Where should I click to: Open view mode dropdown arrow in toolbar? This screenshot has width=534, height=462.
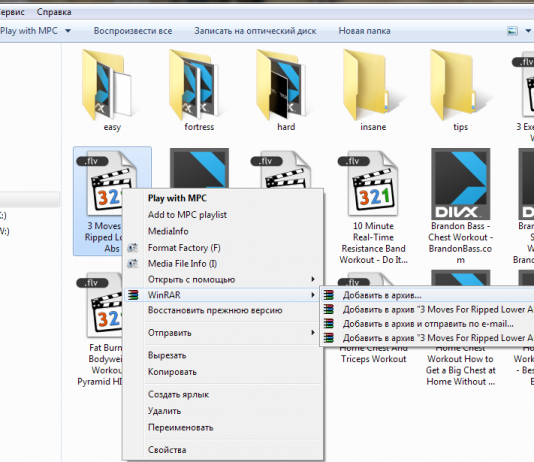528,31
